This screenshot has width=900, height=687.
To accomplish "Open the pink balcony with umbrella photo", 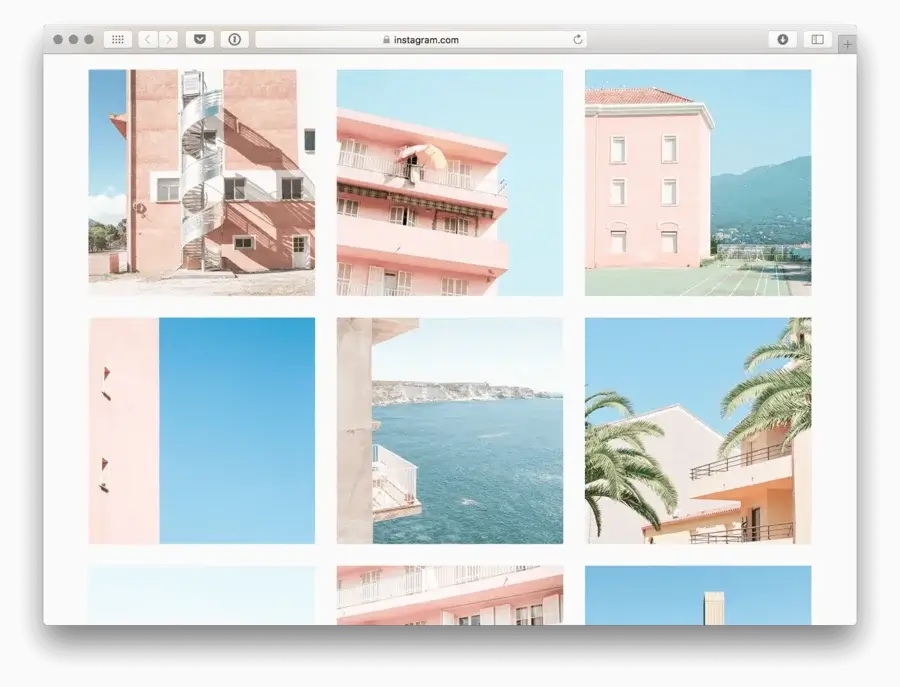I will pyautogui.click(x=449, y=182).
